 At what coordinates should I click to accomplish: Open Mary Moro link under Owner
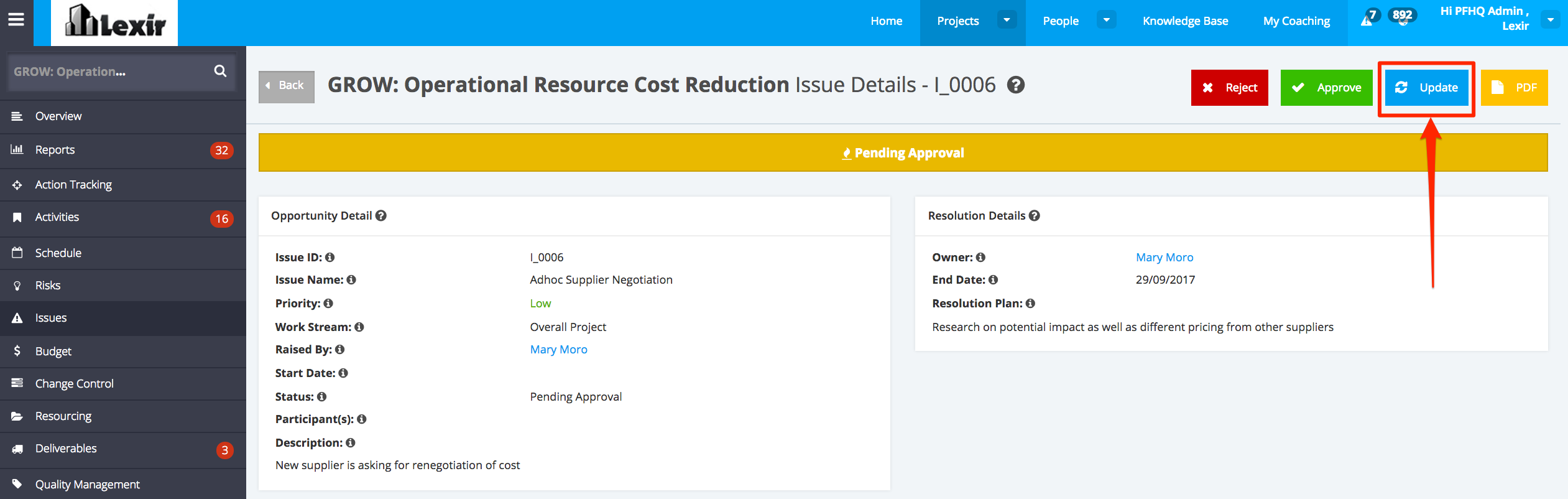(x=1164, y=257)
